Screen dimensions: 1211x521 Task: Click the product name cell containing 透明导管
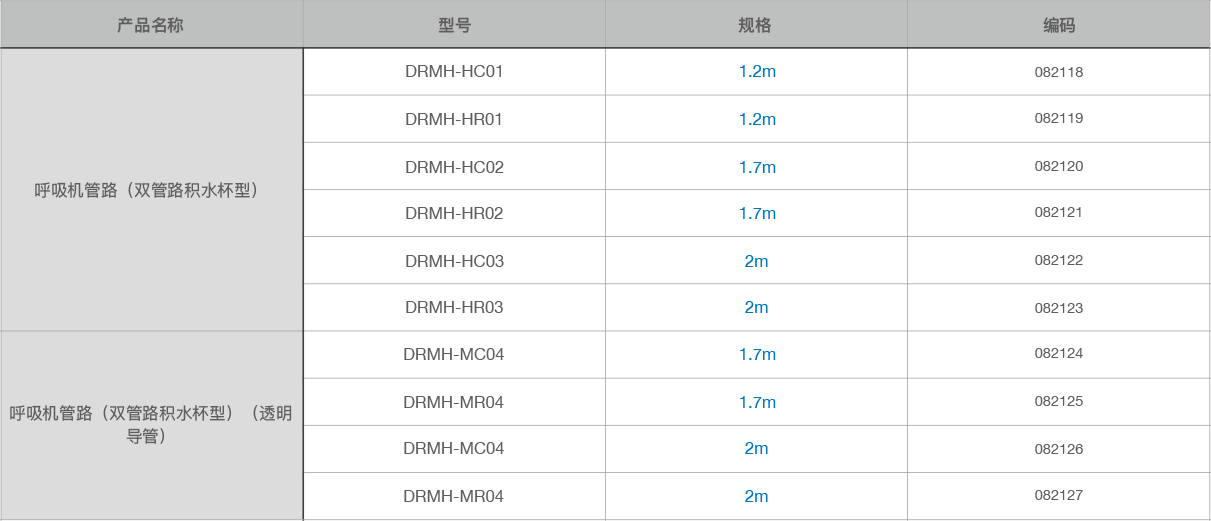tap(151, 424)
